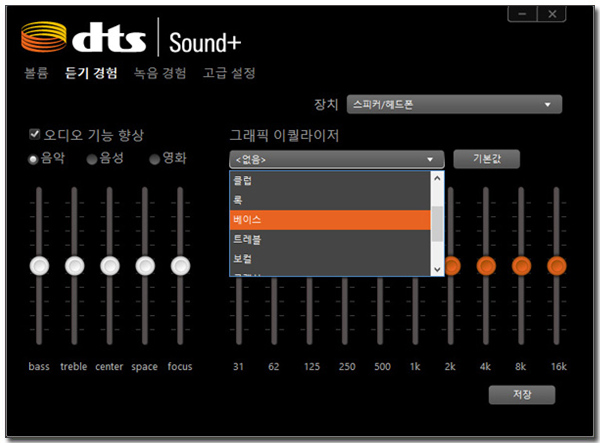
Task: Select the 음악 radio button
Action: pyautogui.click(x=35, y=158)
